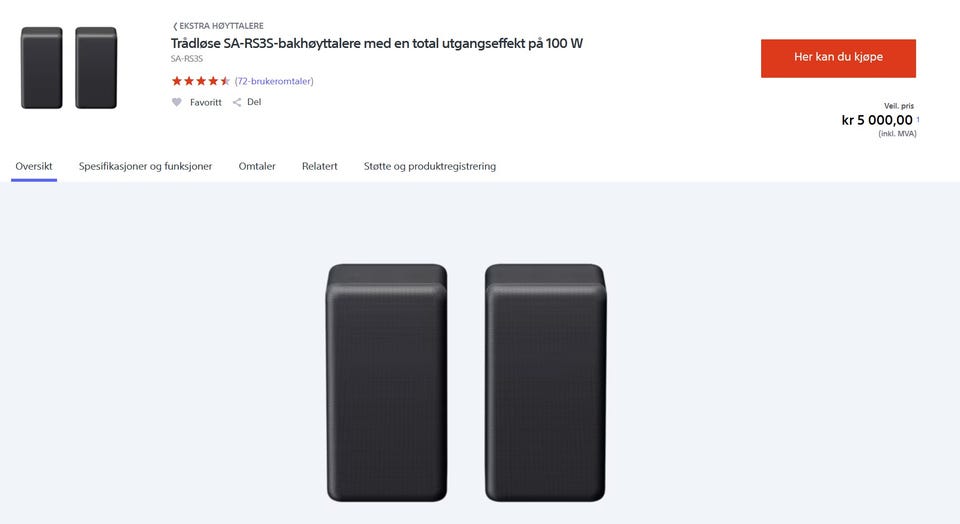
Task: Click the small speaker thumbnail in the header
Action: click(x=69, y=68)
